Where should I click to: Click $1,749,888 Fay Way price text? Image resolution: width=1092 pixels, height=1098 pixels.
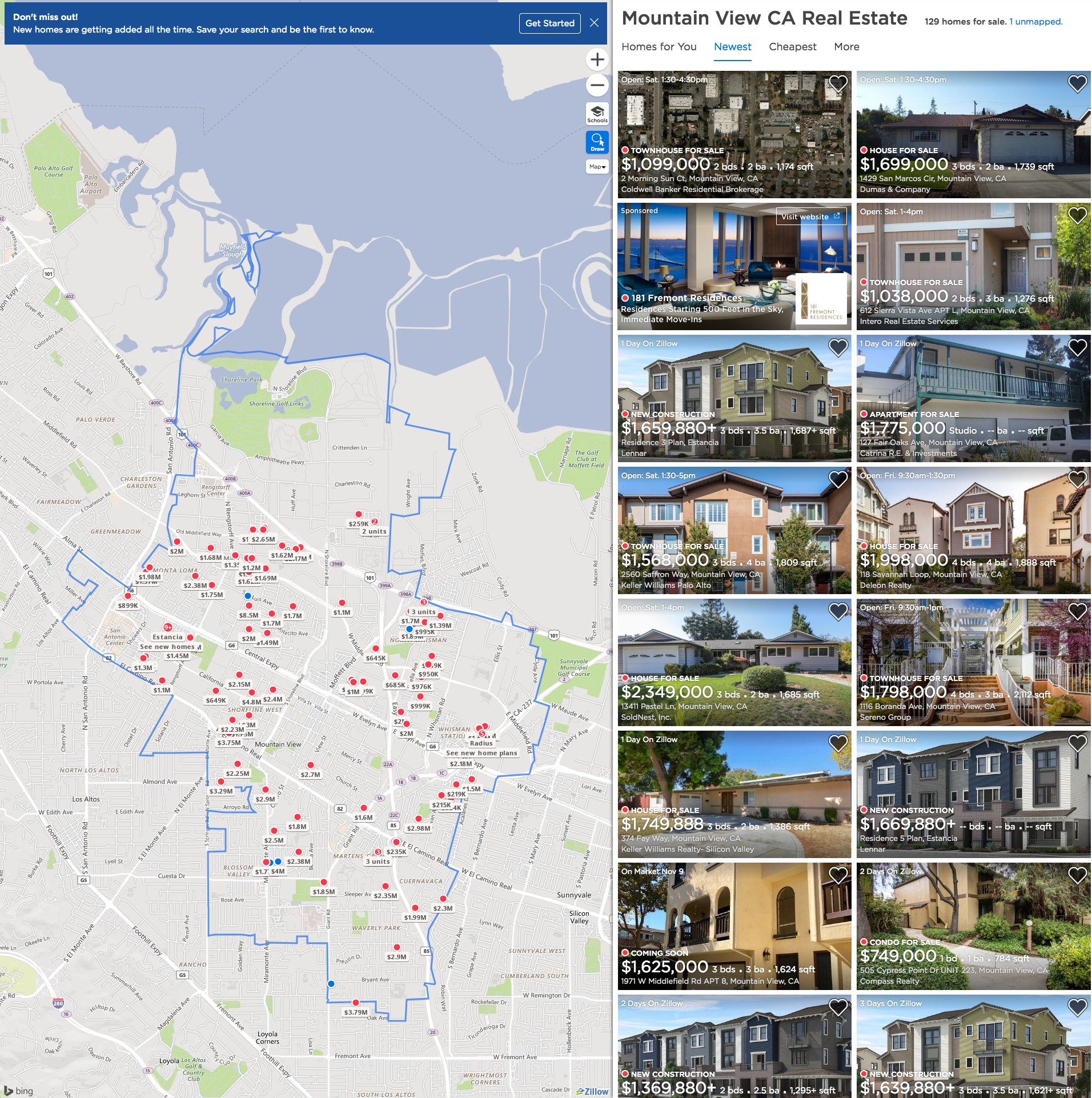pyautogui.click(x=662, y=824)
